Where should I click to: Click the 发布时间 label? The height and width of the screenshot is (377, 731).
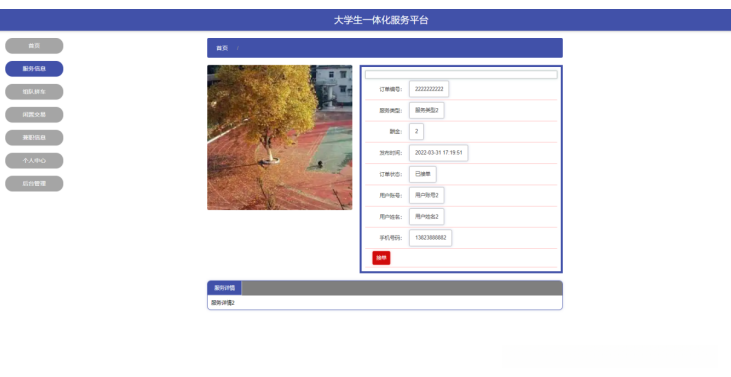coord(390,153)
